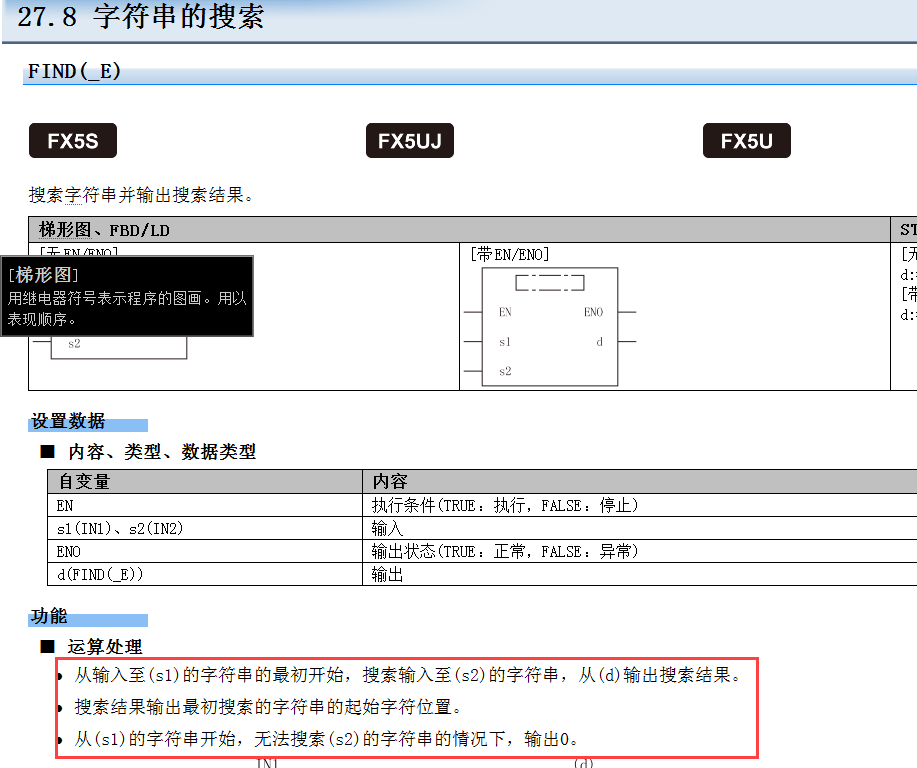Click the square bullet before 运算处理
The width and height of the screenshot is (917, 768).
tap(47, 647)
